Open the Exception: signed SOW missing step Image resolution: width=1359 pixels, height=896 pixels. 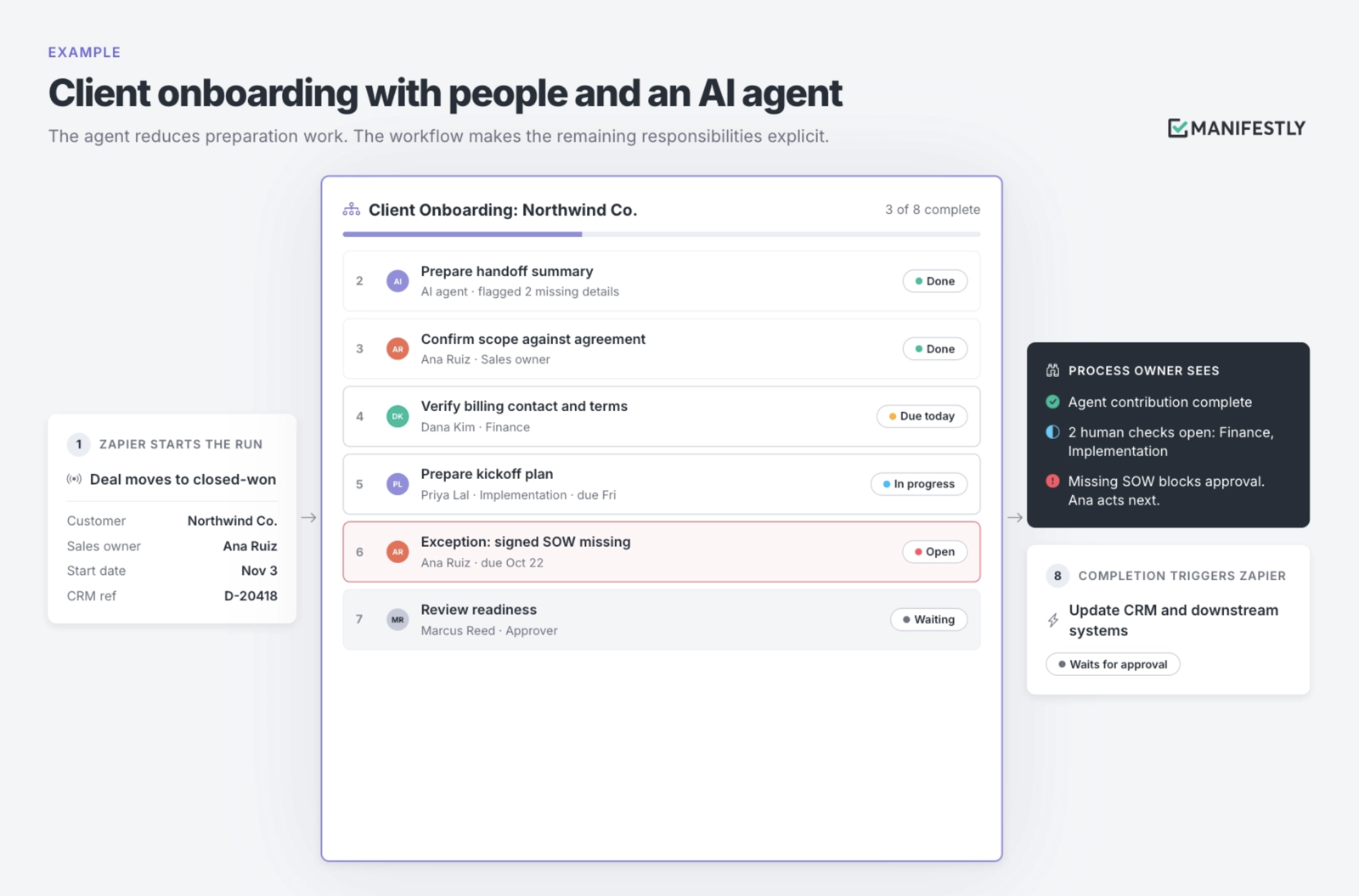662,552
